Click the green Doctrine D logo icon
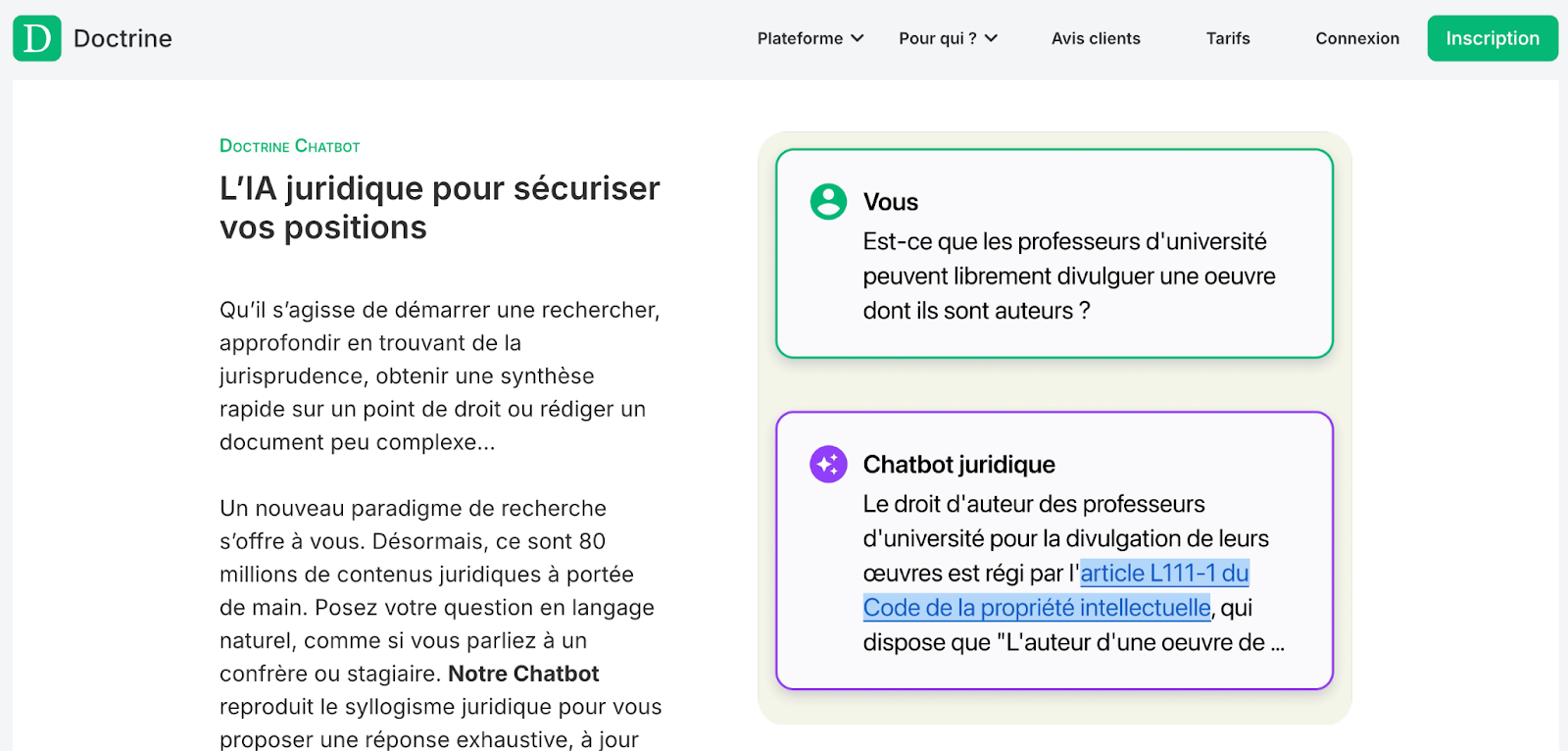The width and height of the screenshot is (1568, 751). pyautogui.click(x=37, y=38)
